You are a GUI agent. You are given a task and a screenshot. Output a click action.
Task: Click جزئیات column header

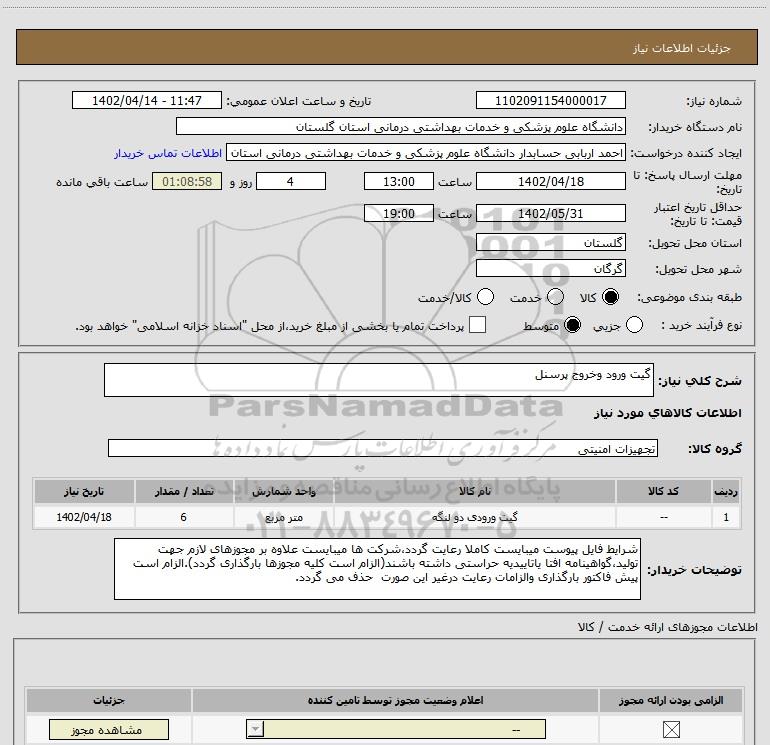point(109,700)
